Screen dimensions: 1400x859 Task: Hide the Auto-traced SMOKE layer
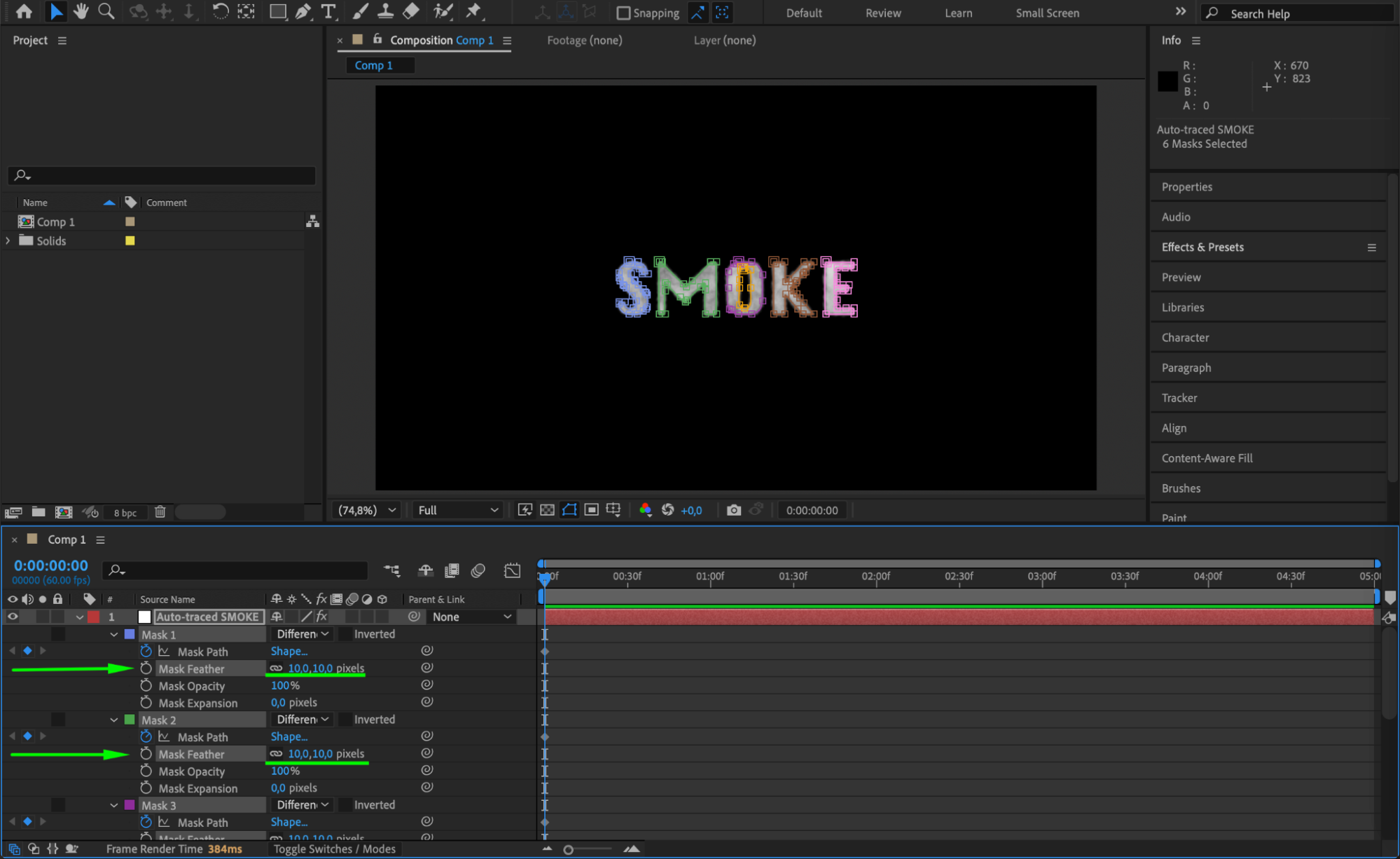(x=13, y=617)
